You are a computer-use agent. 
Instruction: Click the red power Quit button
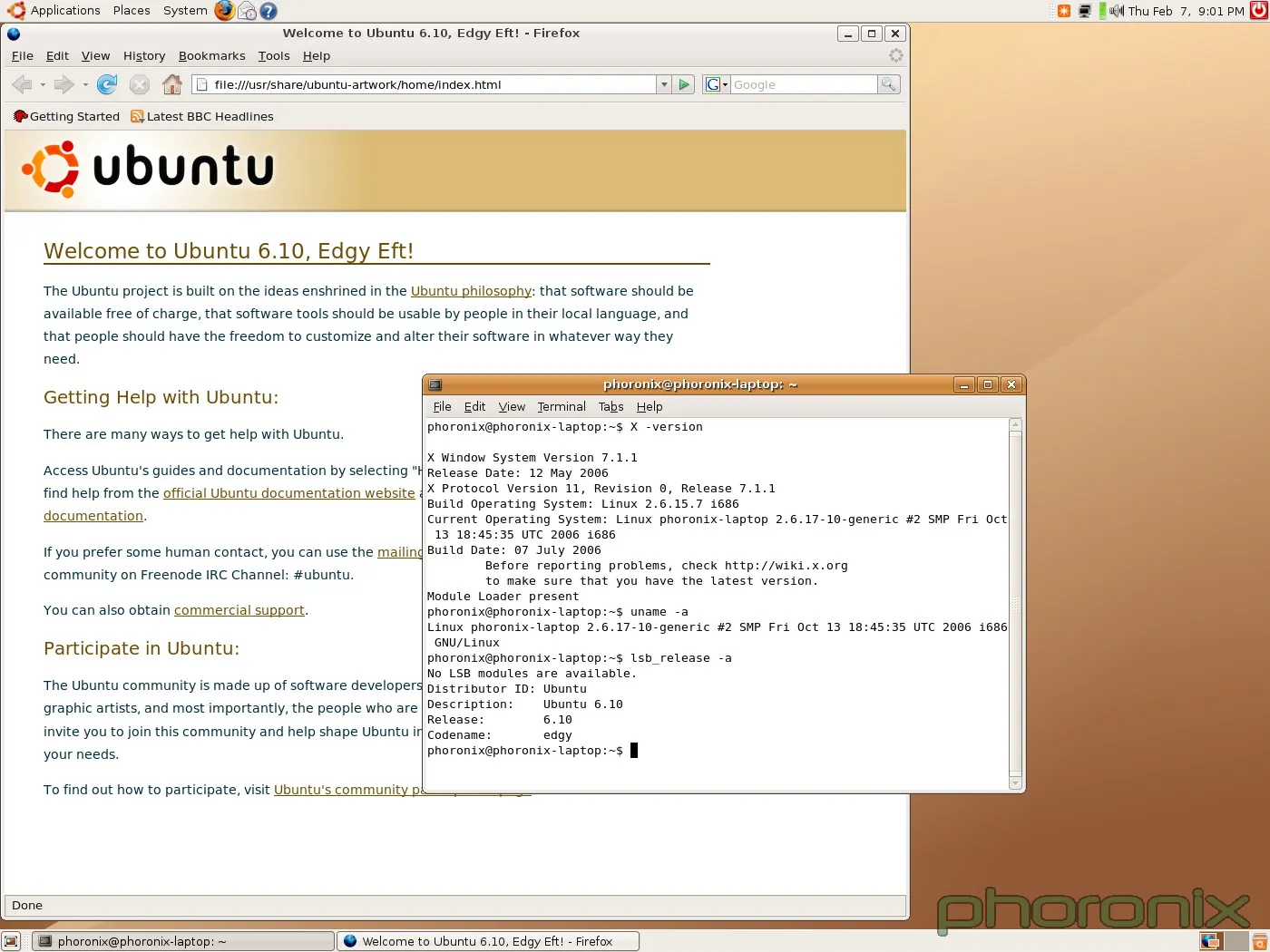[1258, 11]
